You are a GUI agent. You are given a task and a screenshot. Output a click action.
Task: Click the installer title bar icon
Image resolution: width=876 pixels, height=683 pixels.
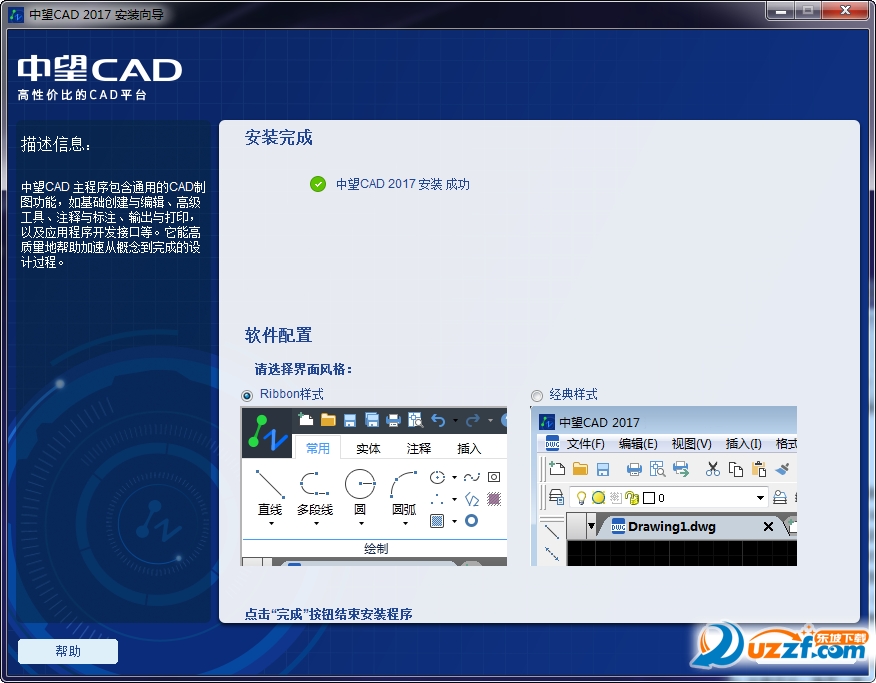click(x=17, y=15)
